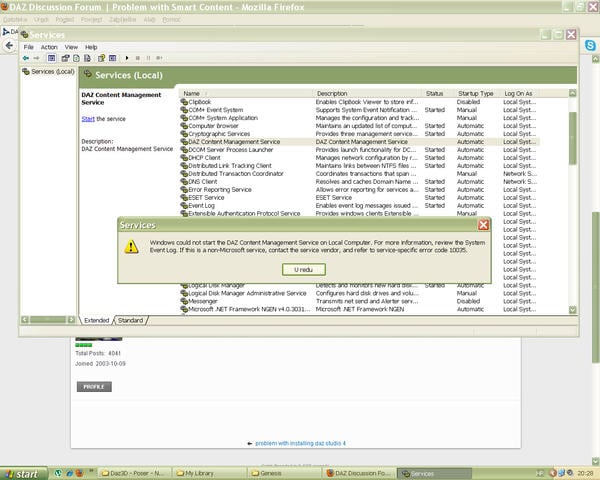Sort by the Description column header
The width and height of the screenshot is (600, 480).
(x=367, y=93)
